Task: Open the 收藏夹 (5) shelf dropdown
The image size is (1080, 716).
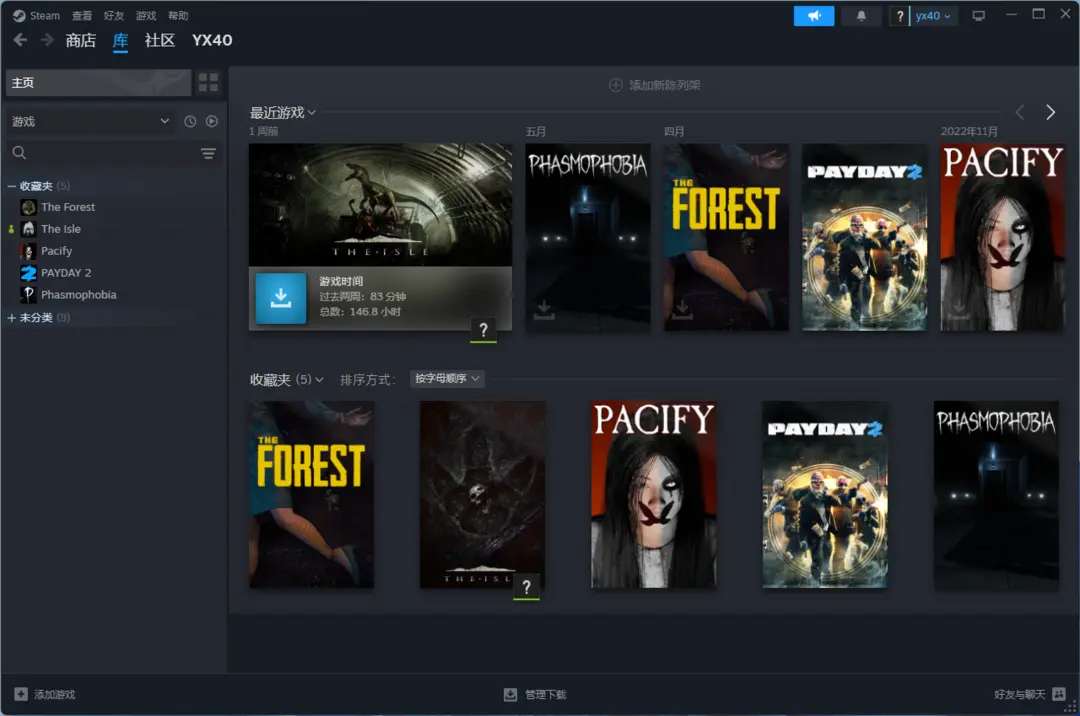Action: coord(287,380)
